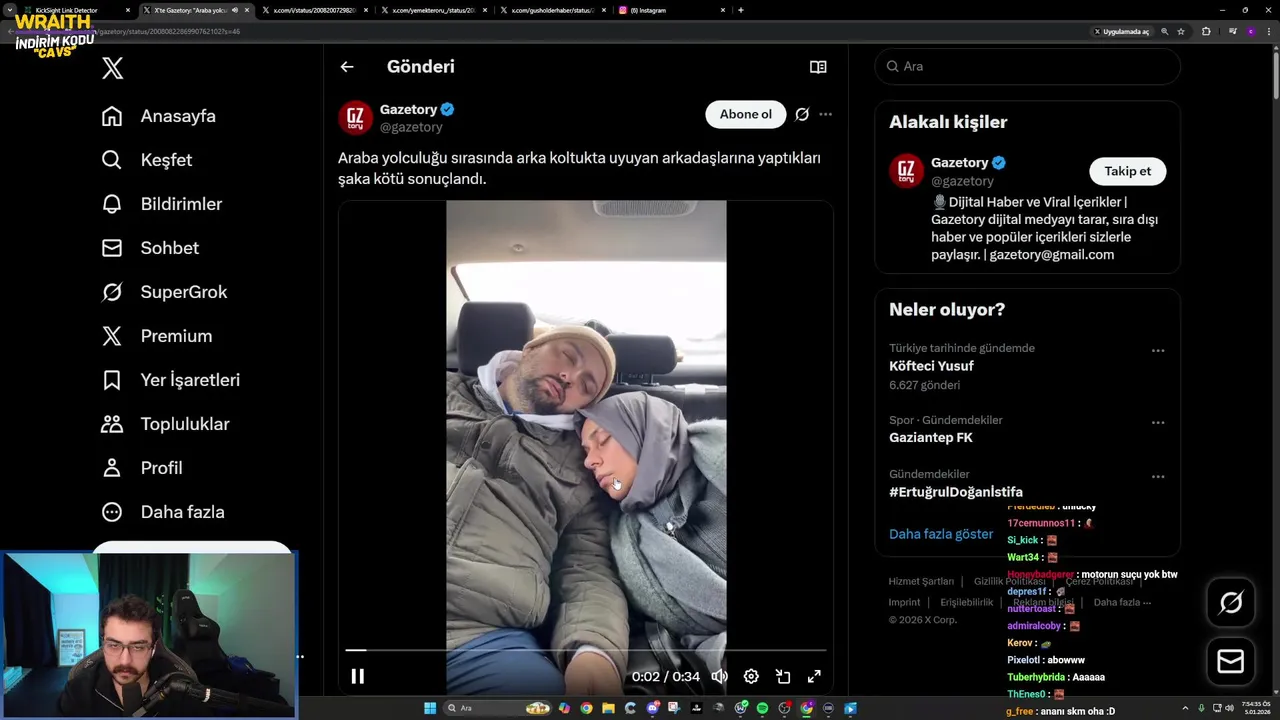Open Chrome from the taskbar
This screenshot has width=1280, height=720.
586,708
